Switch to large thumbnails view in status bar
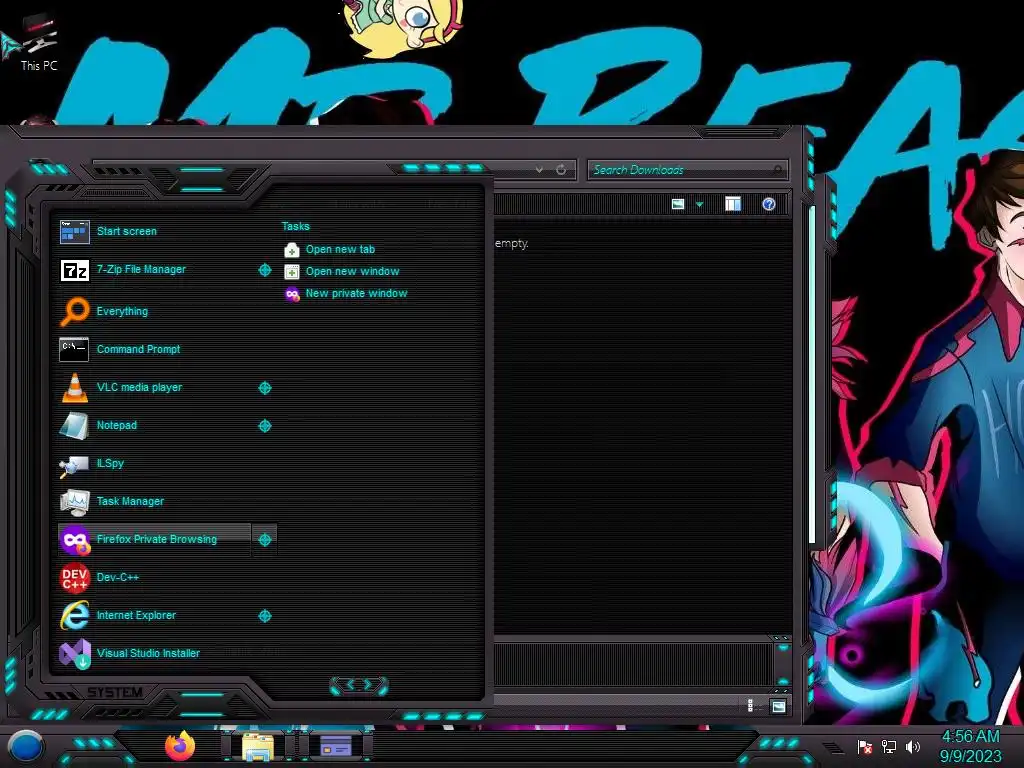 coord(778,706)
